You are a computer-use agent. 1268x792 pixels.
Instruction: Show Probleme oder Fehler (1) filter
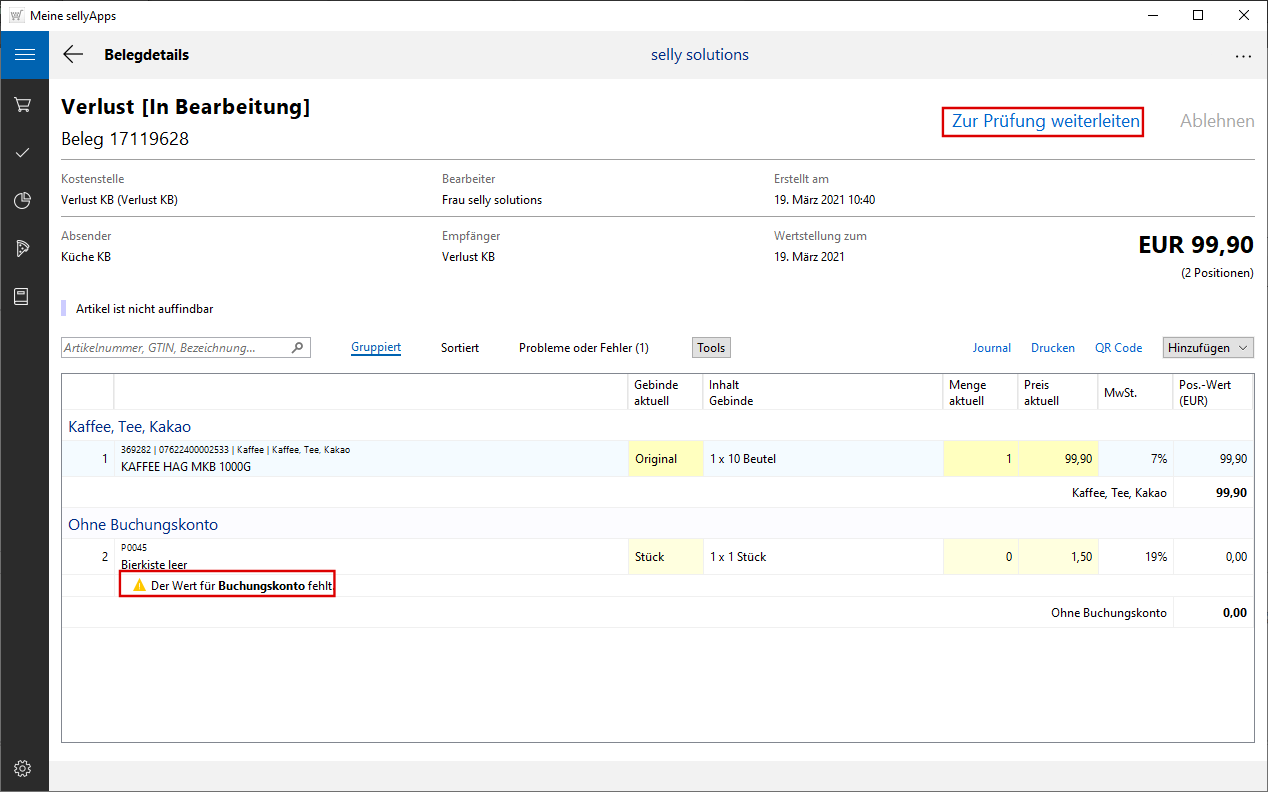[583, 348]
